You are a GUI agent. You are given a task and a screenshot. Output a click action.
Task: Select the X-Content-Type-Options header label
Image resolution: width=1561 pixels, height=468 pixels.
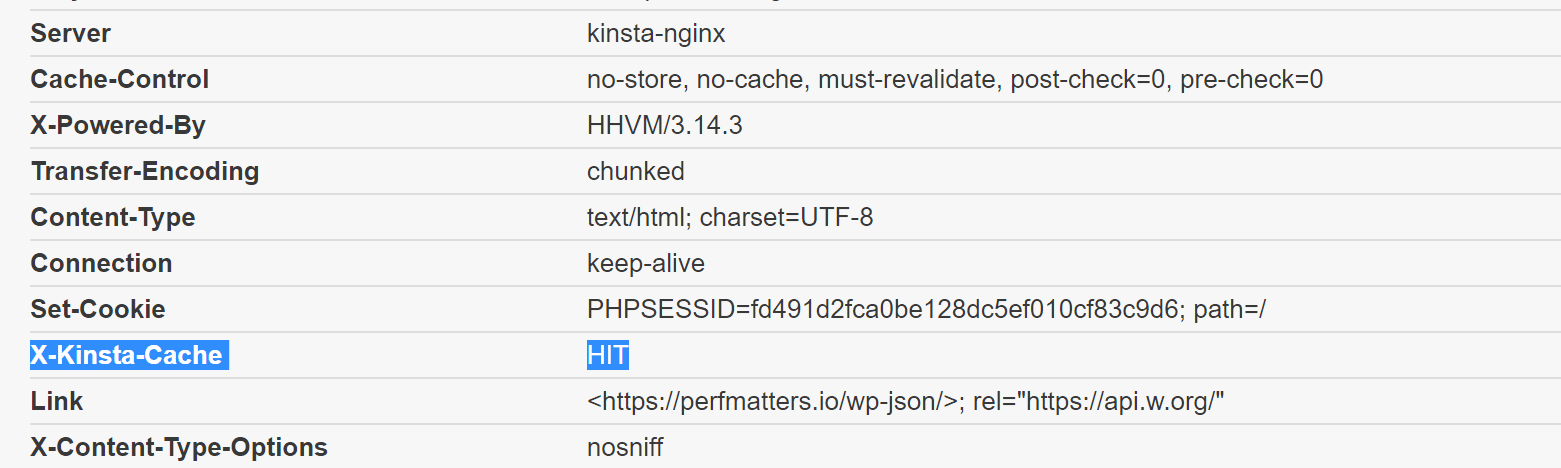(179, 448)
